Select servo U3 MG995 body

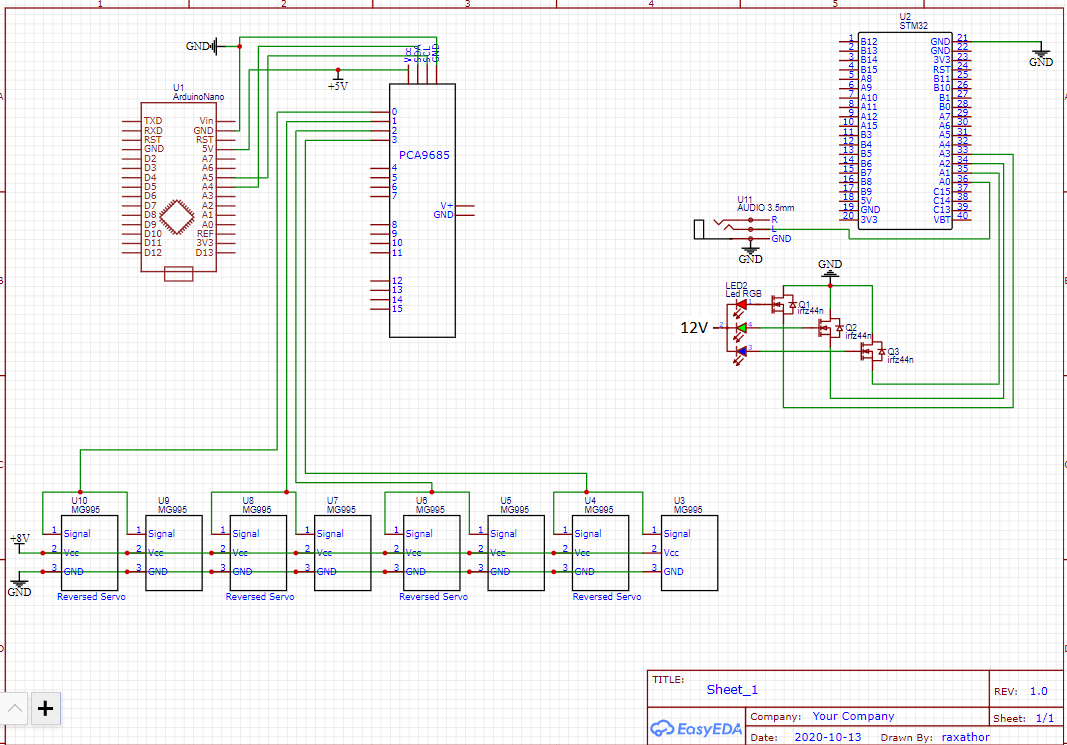tap(689, 552)
